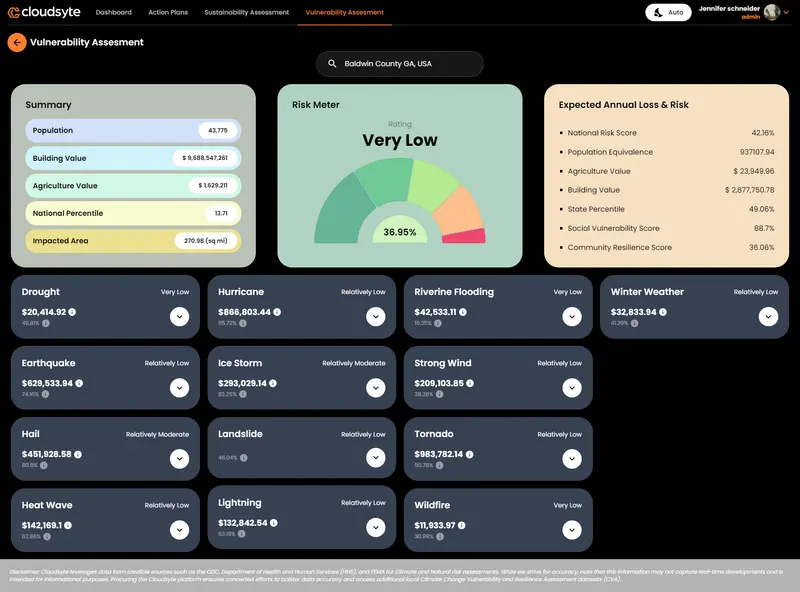Click info icon next to Wildfire $11,933.97
Screen dimensions: 800x592
pos(462,525)
